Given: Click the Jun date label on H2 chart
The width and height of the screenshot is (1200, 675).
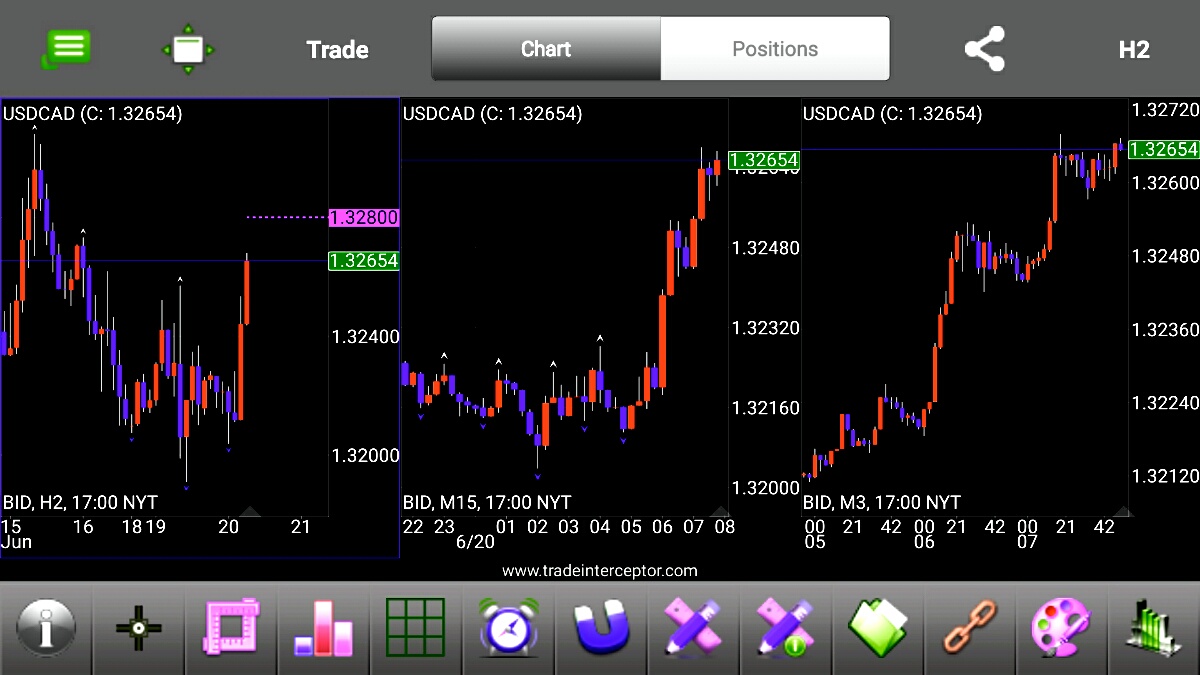Looking at the screenshot, I should 15,542.
